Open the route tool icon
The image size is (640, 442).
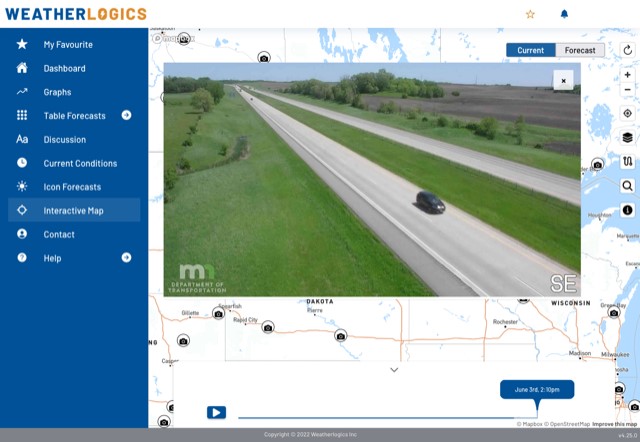[x=628, y=162]
